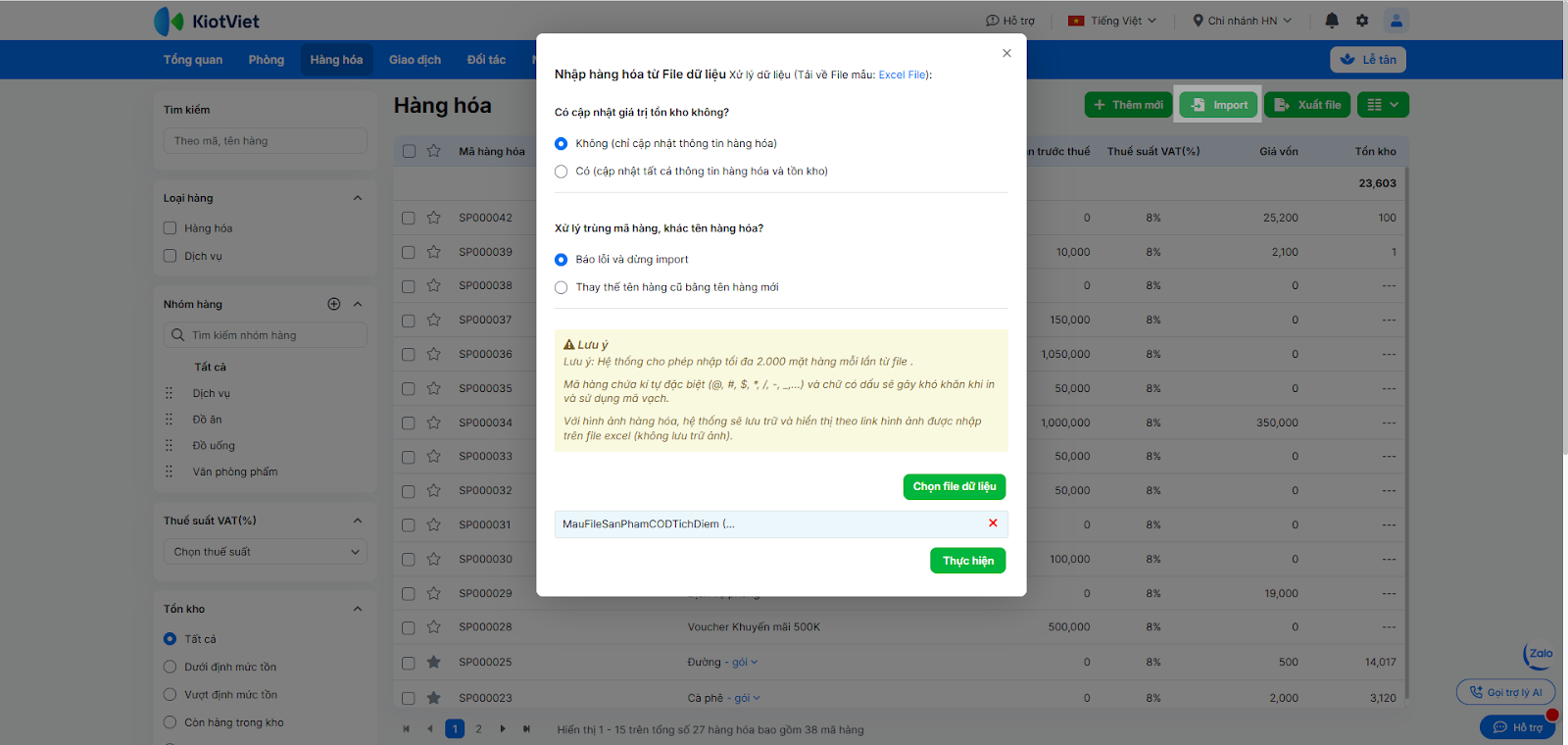Open the Tiếng Việt language dropdown
Image resolution: width=1568 pixels, height=745 pixels.
[1112, 21]
